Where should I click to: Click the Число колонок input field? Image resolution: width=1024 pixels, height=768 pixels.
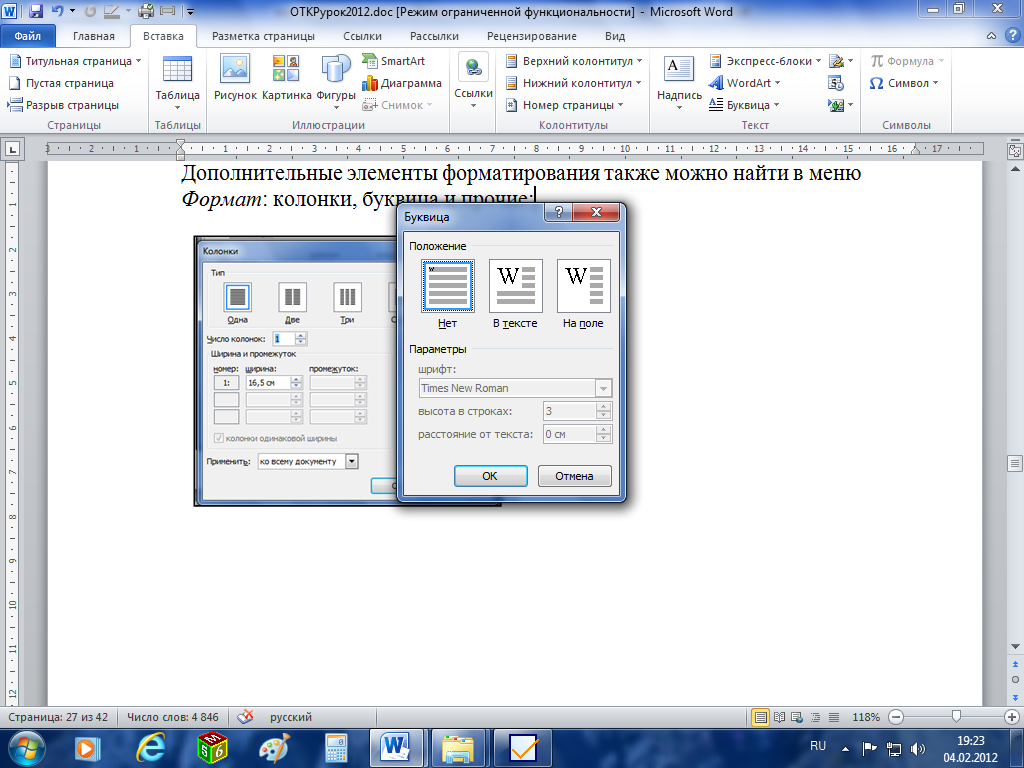(284, 338)
